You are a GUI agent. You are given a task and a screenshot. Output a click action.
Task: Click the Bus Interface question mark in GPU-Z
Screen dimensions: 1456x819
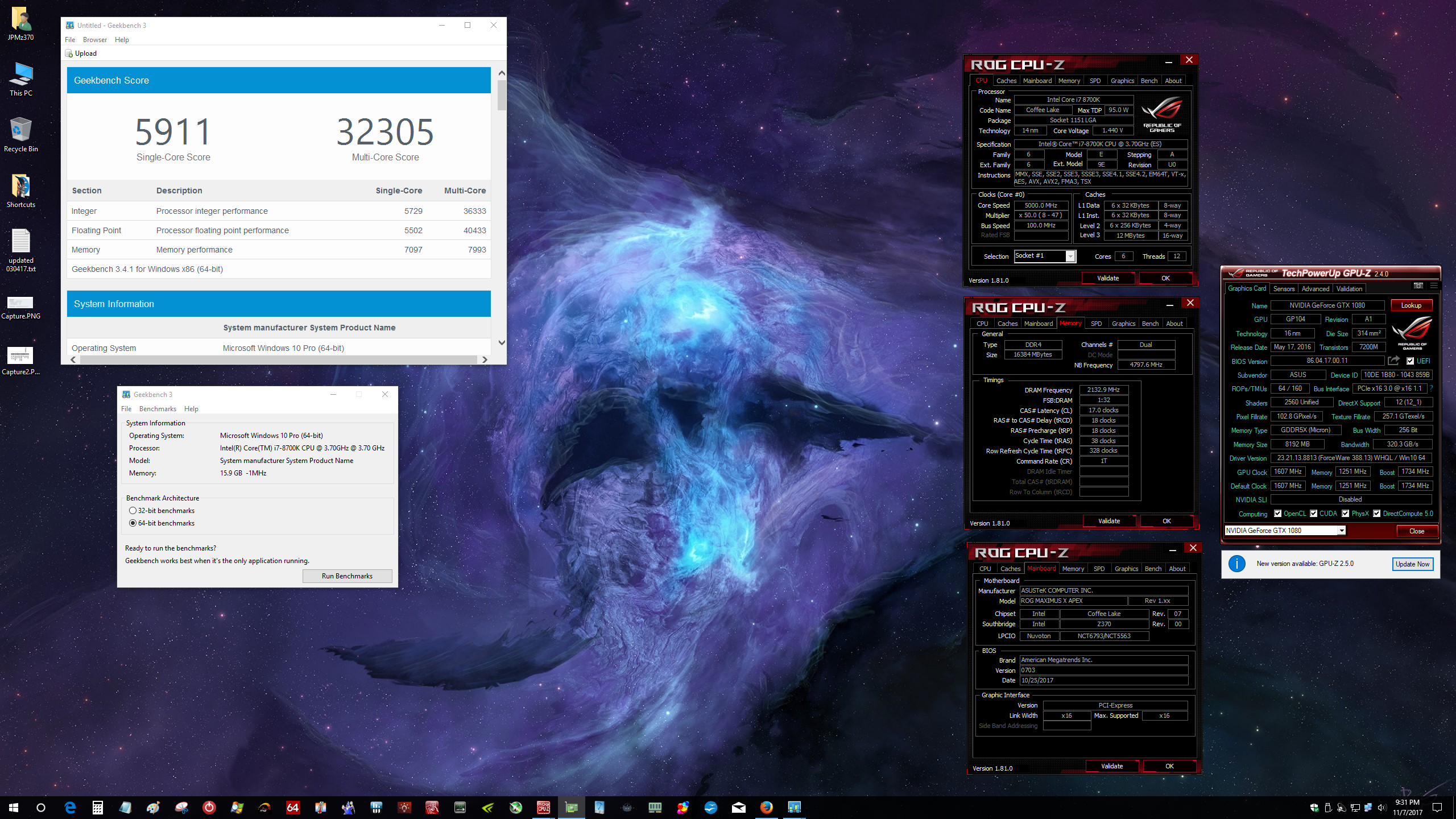(1431, 388)
